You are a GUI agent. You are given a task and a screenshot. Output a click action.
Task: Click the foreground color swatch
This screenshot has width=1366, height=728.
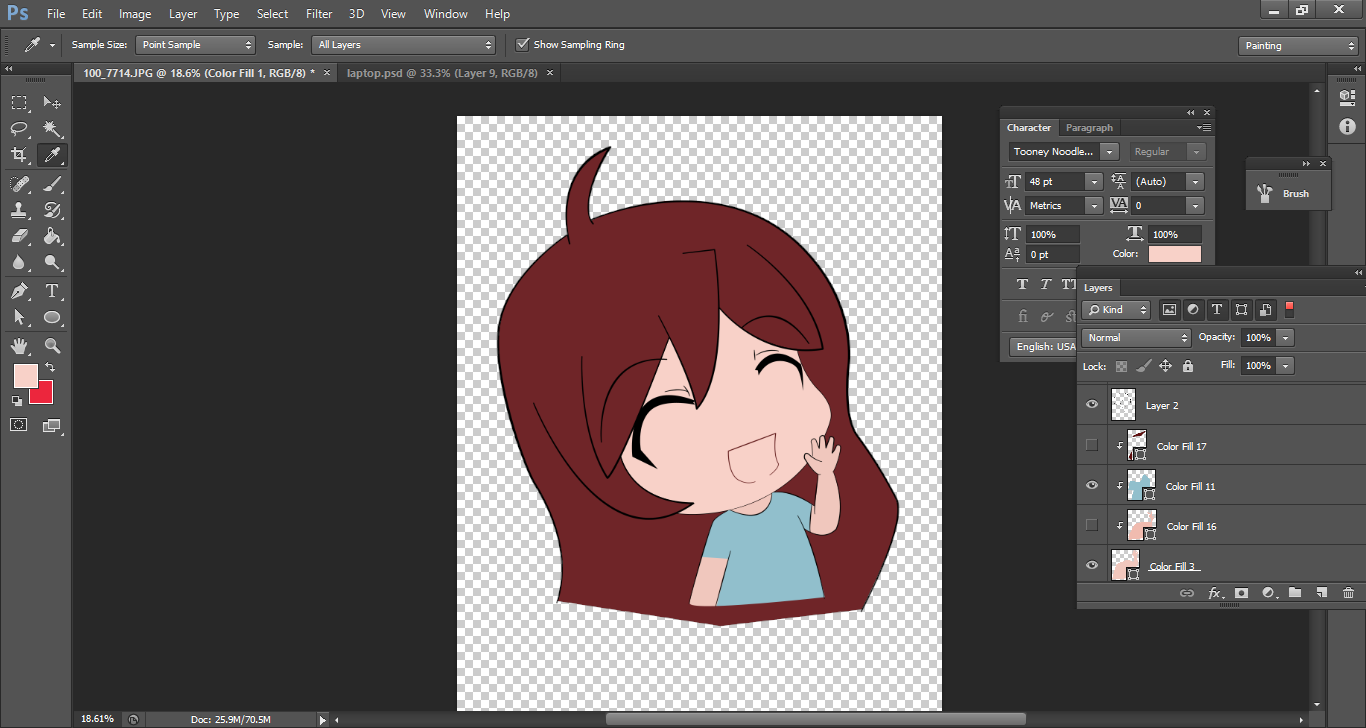pyautogui.click(x=25, y=376)
